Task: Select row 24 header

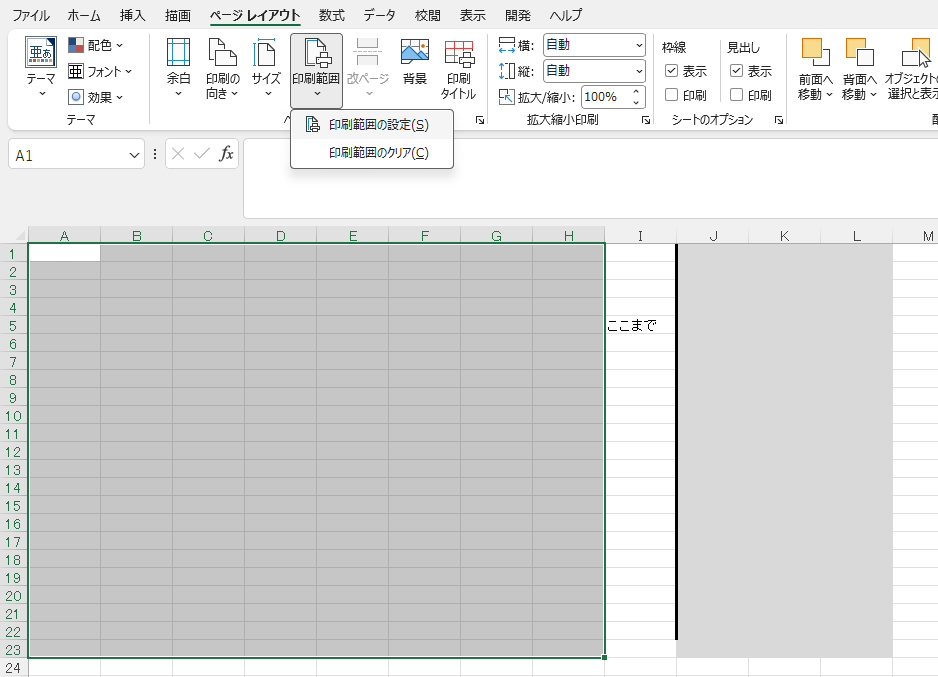Action: tap(13, 667)
